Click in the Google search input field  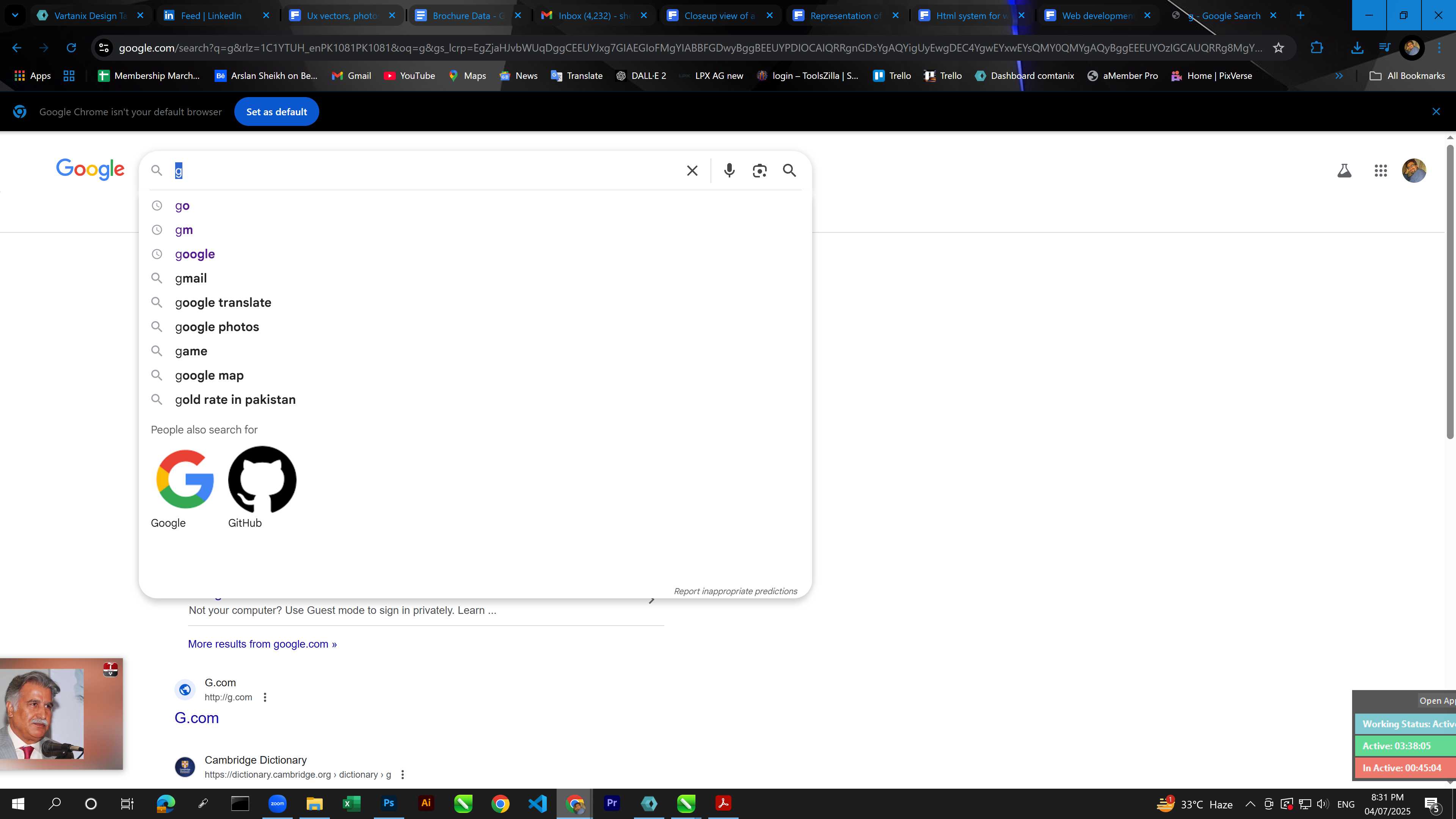click(424, 171)
